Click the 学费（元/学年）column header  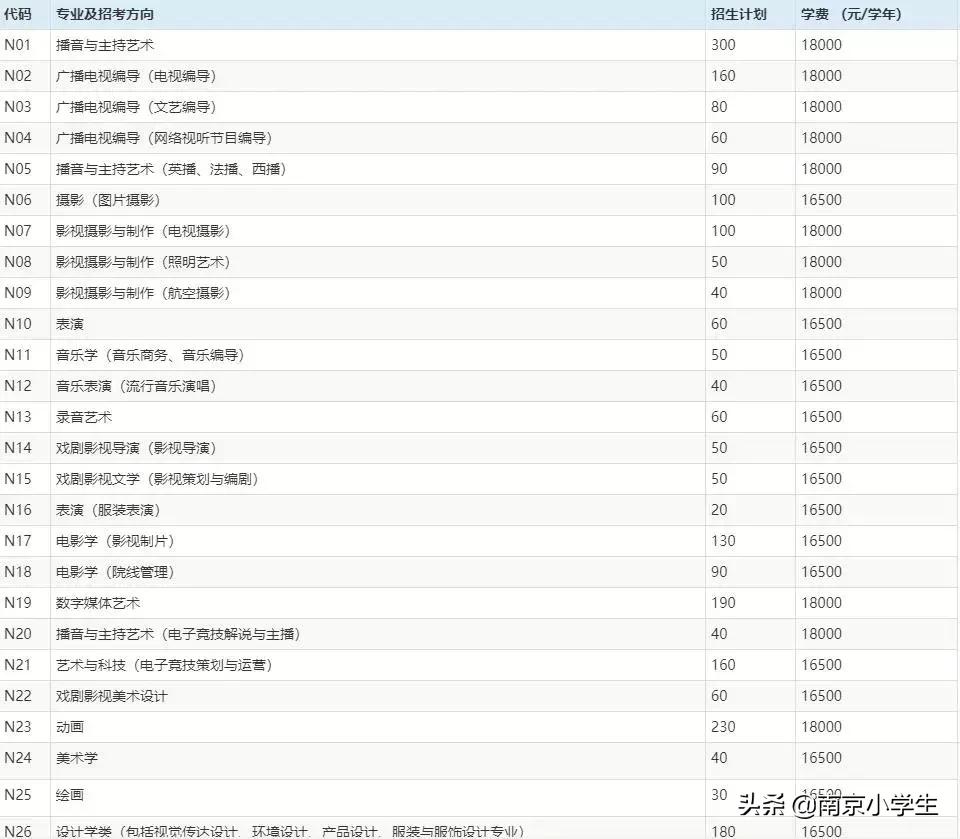pyautogui.click(x=850, y=14)
